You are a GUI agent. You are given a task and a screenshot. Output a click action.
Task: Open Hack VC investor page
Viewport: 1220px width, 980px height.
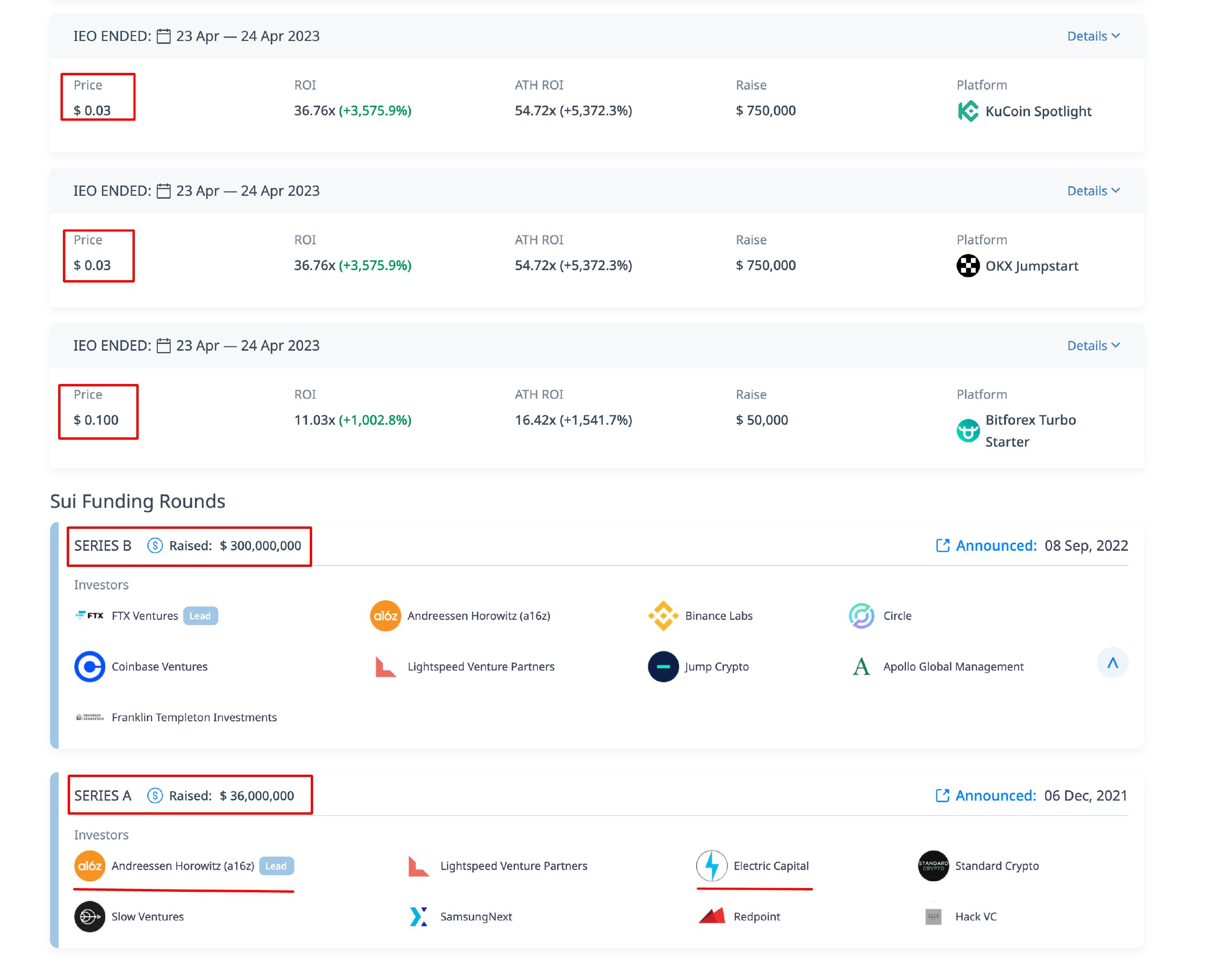[x=976, y=917]
